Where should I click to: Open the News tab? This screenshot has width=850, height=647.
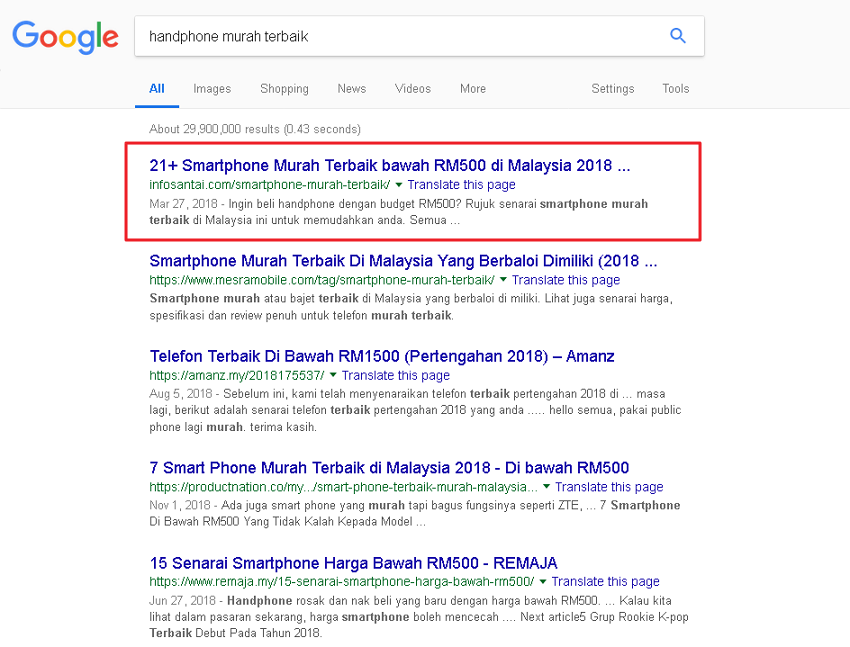(x=352, y=88)
